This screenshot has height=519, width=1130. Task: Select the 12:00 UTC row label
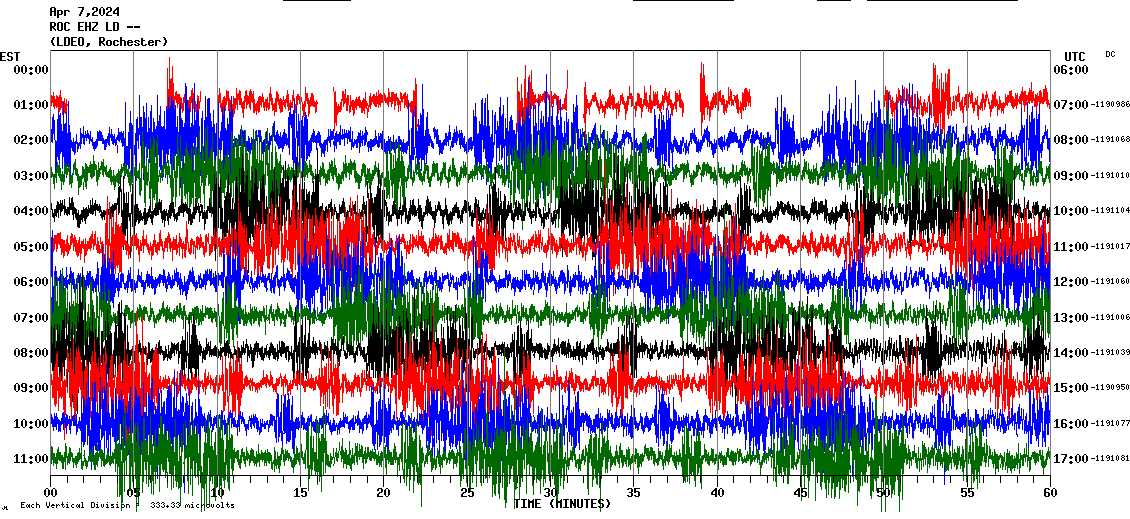1071,282
